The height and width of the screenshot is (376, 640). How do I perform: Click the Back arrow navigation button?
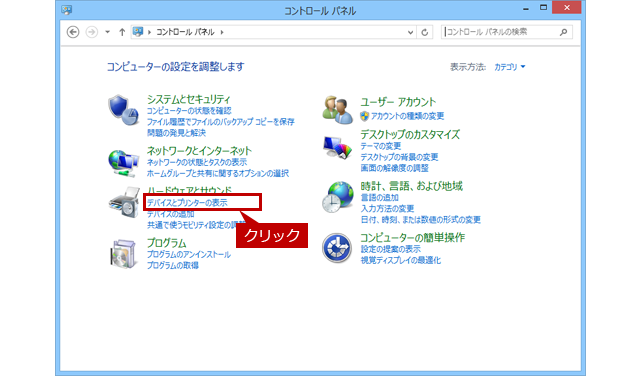(x=73, y=32)
